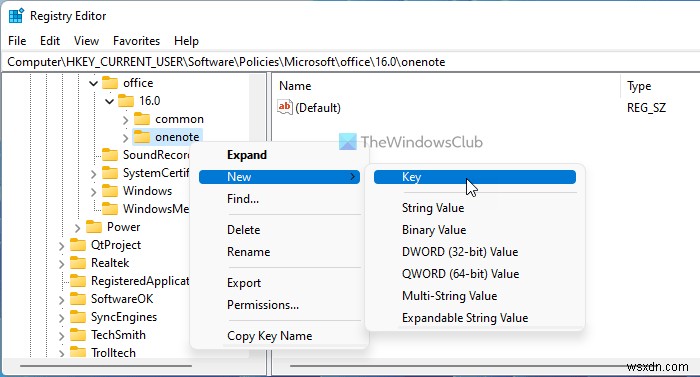Image resolution: width=700 pixels, height=377 pixels.
Task: Click the TechSmith folder icon
Action: (78, 335)
